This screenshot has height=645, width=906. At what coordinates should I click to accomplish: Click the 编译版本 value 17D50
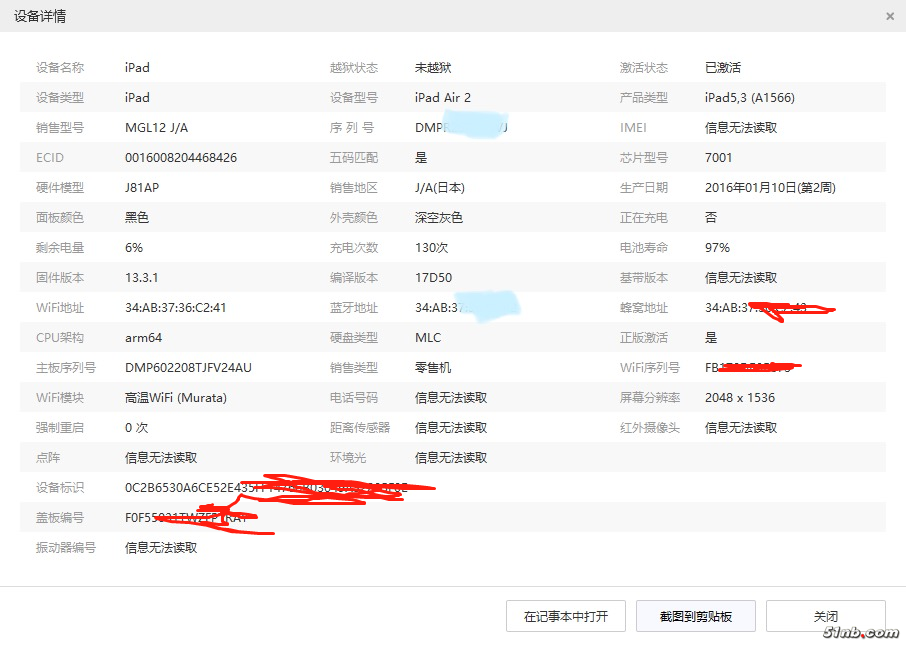433,278
